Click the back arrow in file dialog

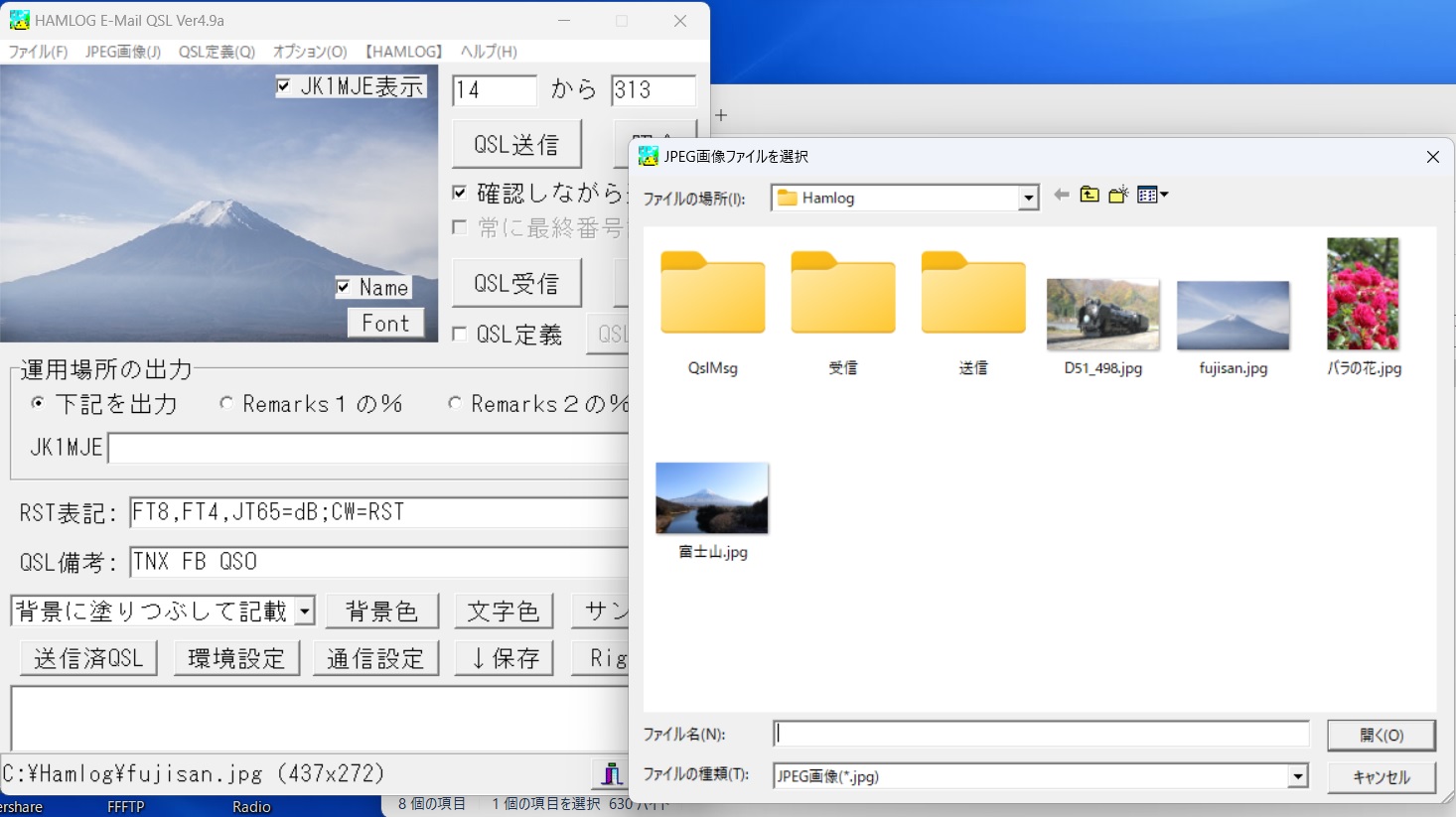tap(1061, 195)
